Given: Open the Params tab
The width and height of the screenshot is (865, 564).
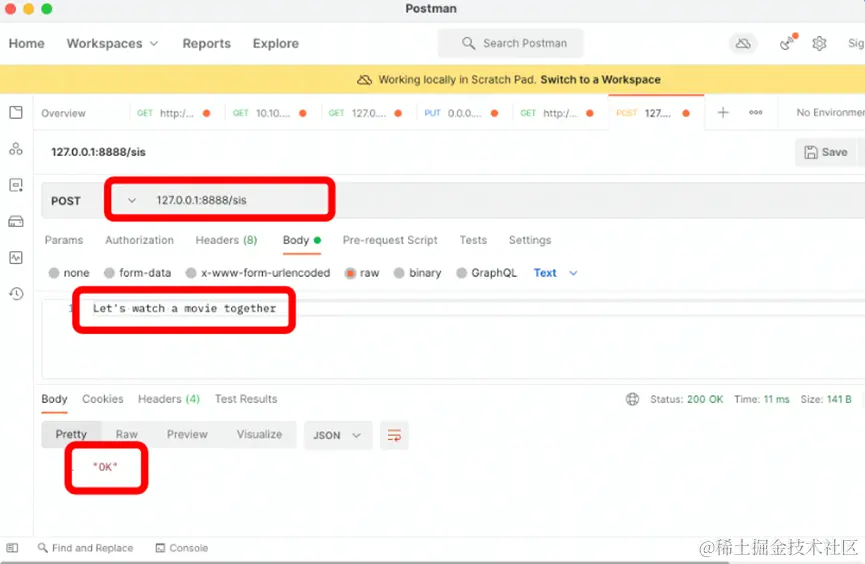Looking at the screenshot, I should (64, 240).
